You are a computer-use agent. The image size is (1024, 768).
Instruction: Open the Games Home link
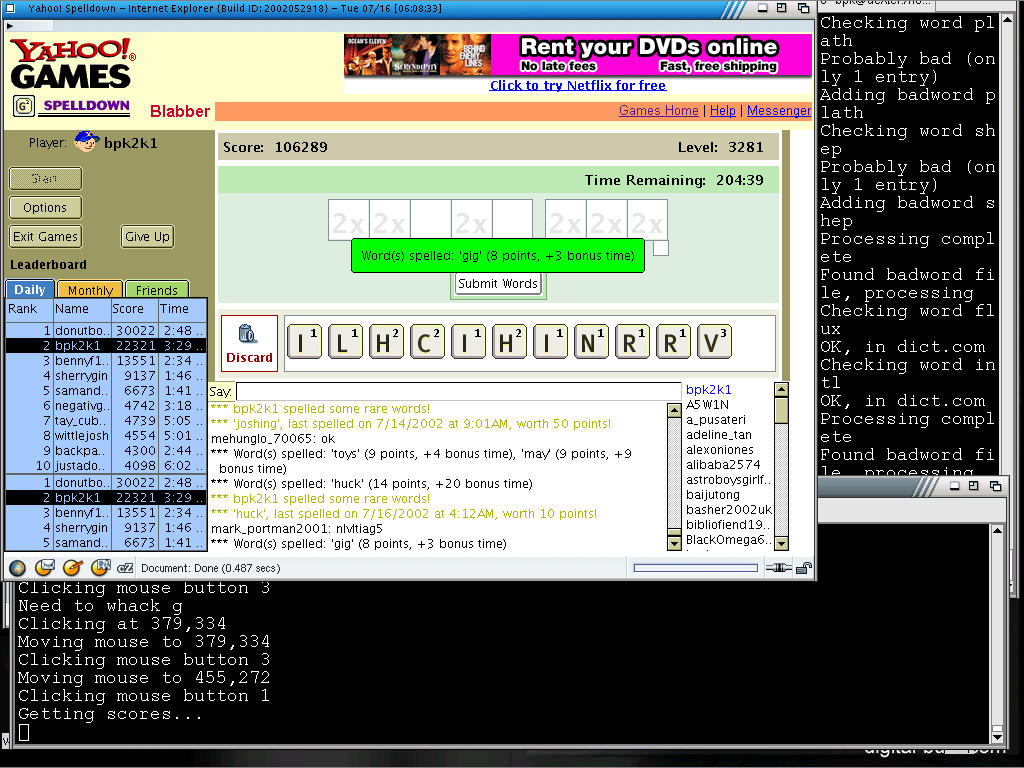658,110
